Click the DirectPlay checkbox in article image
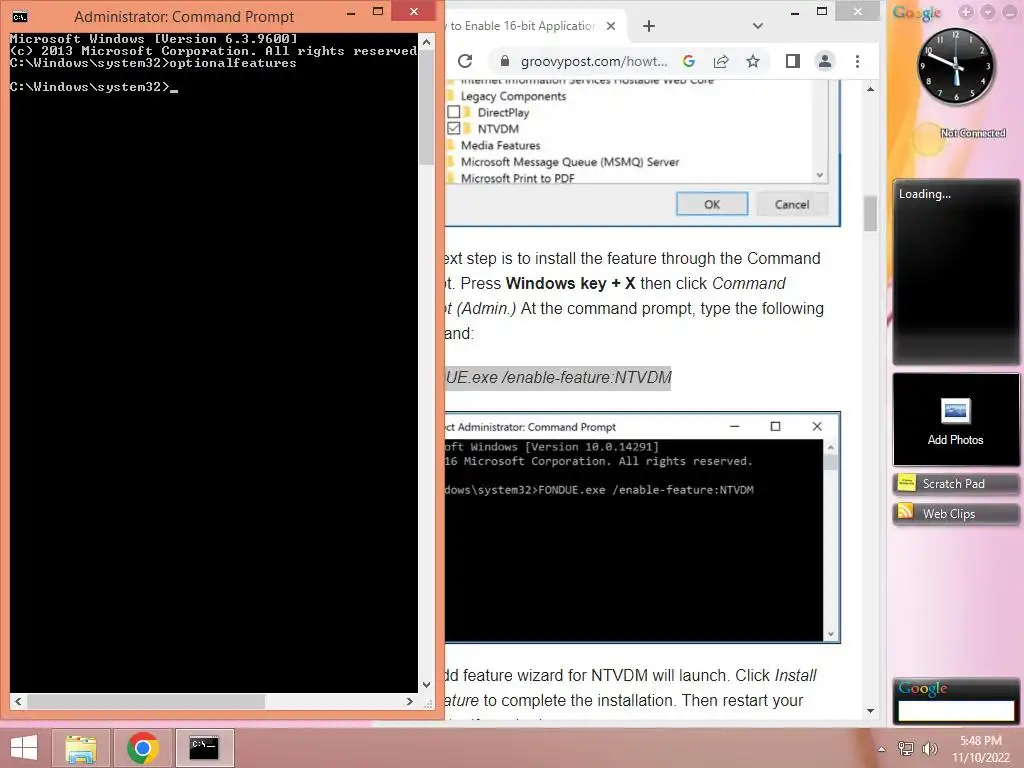1024x768 pixels. pos(454,112)
